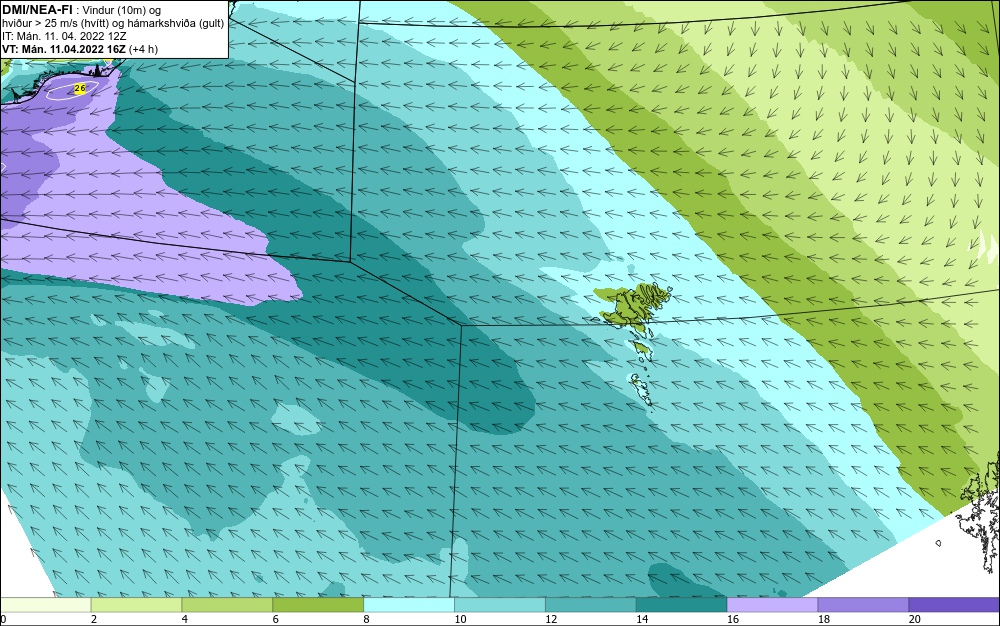
Task: Click the 18–20 m/s purple legend swatch
Action: 864,604
